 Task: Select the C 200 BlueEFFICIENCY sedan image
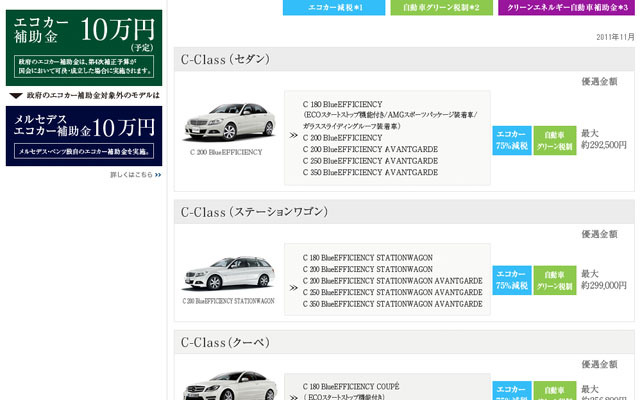coord(230,121)
